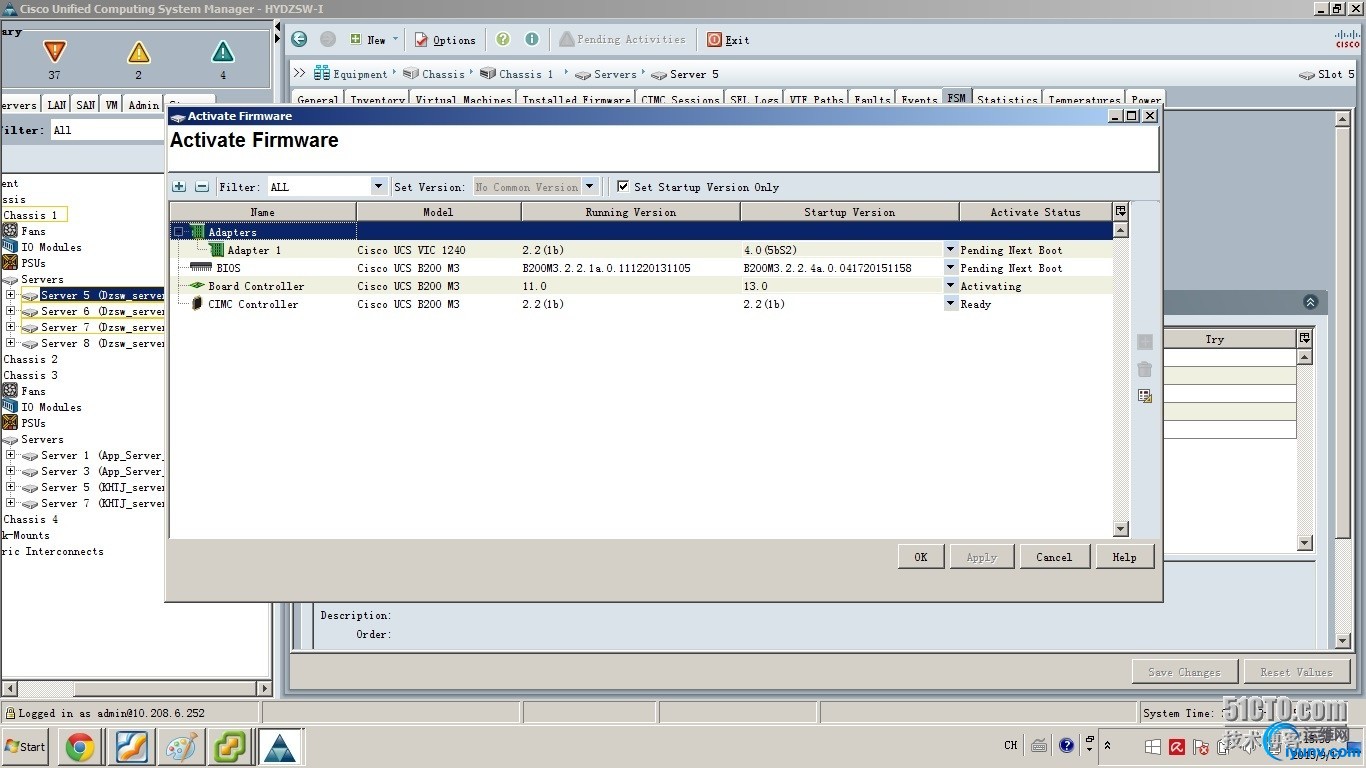Click the Chassis 1 breadcrumb
The image size is (1366, 768).
(x=517, y=74)
